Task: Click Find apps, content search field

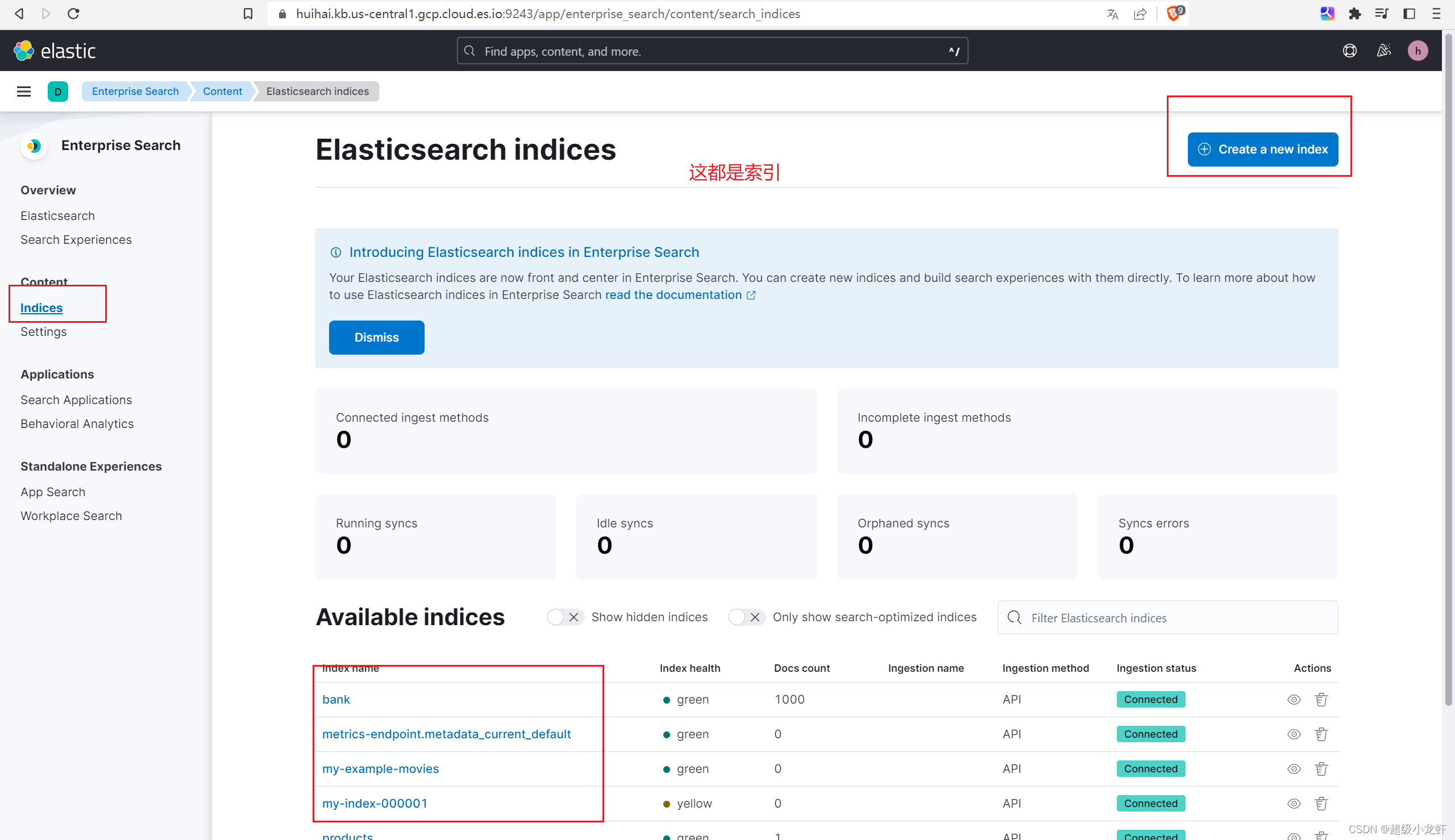Action: (712, 51)
